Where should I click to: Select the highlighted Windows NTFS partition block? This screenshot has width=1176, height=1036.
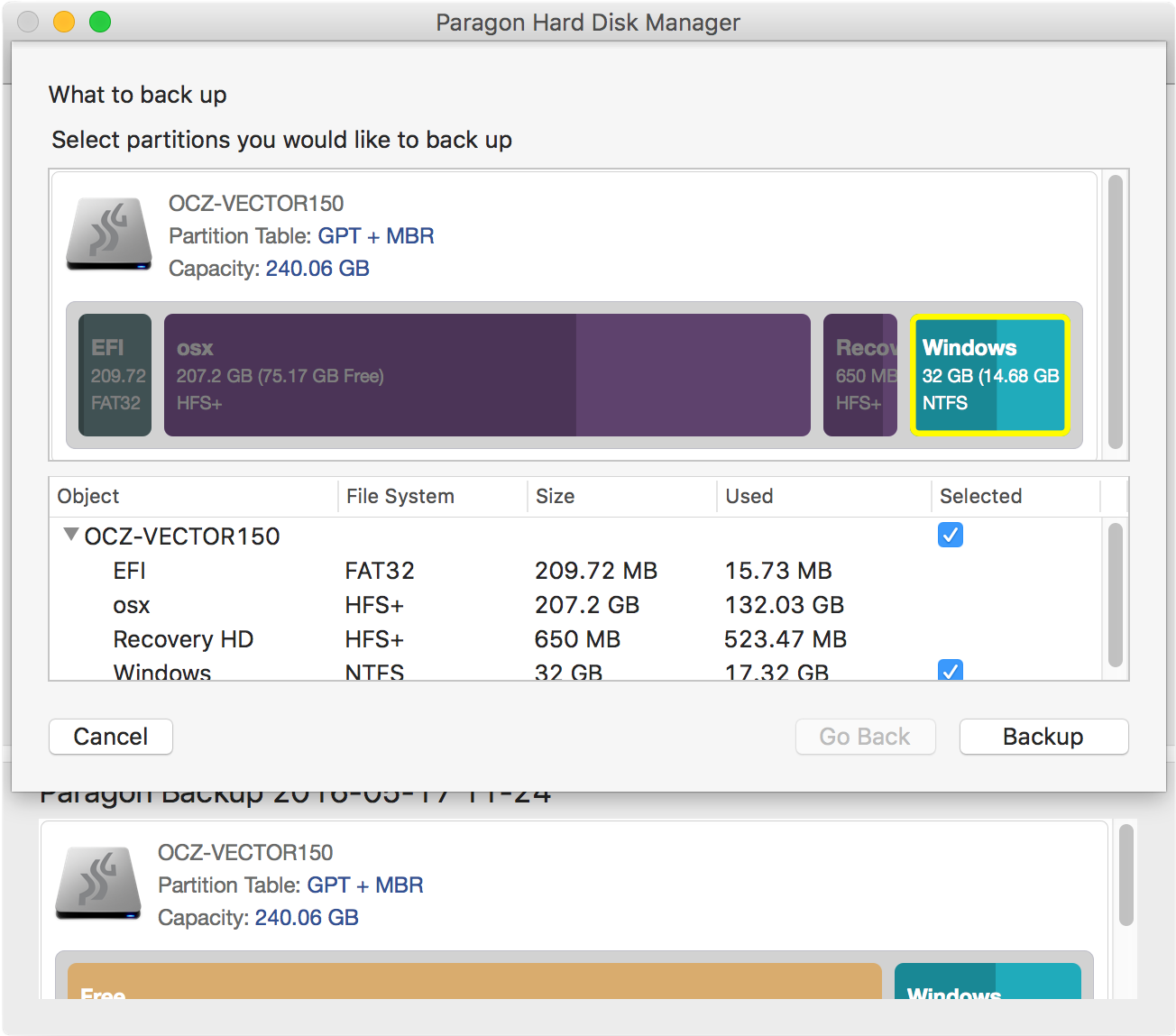coord(989,375)
